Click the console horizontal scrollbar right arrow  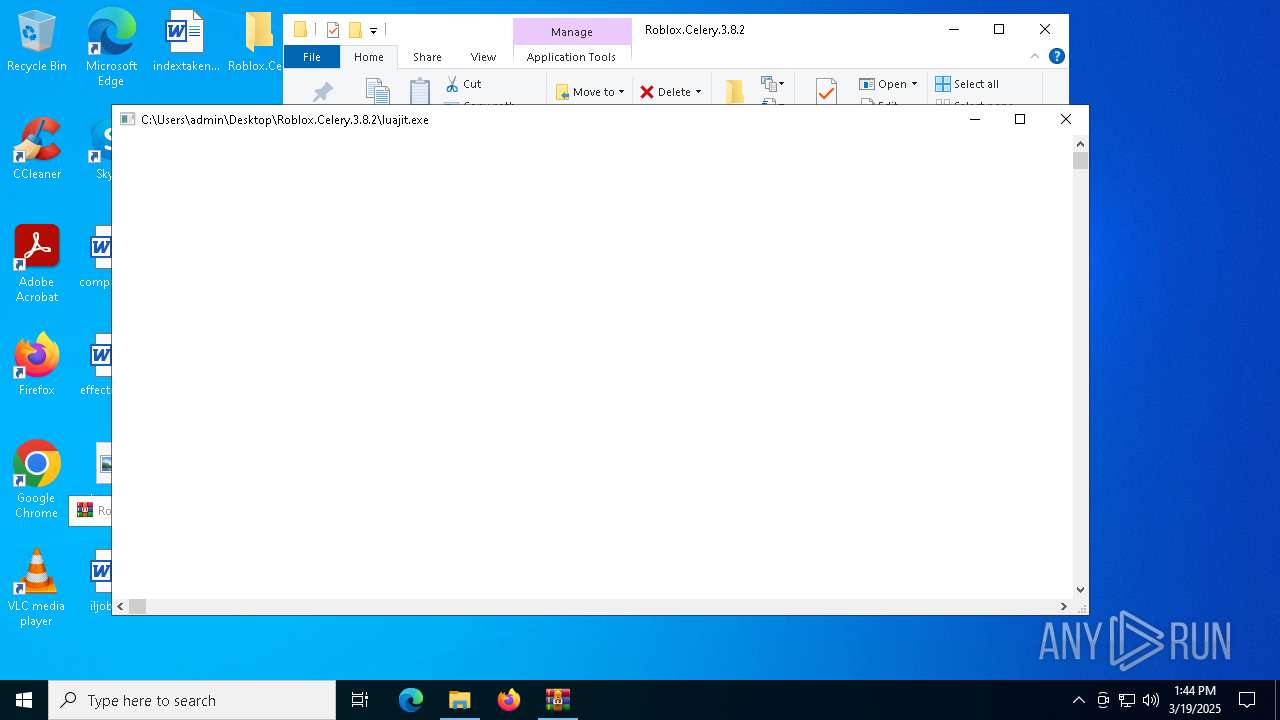1063,606
